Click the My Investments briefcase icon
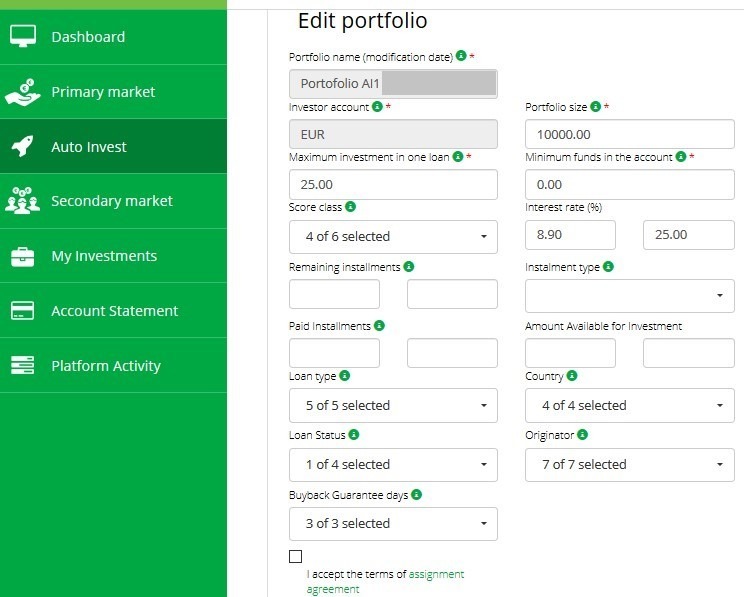744x597 pixels. pyautogui.click(x=22, y=256)
